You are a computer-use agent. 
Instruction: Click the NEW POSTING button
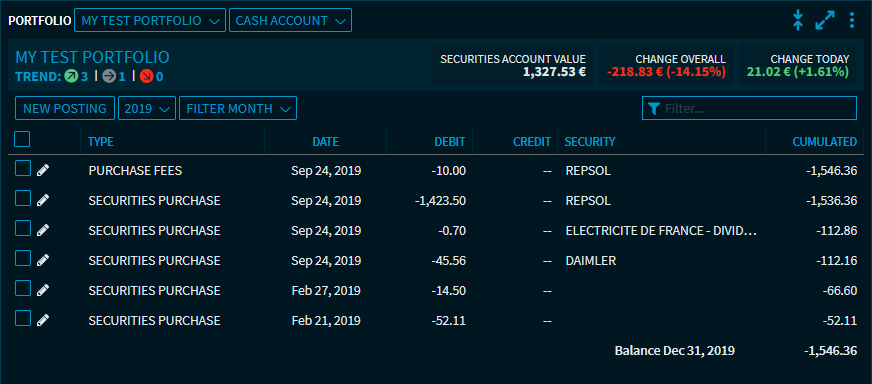pos(65,109)
